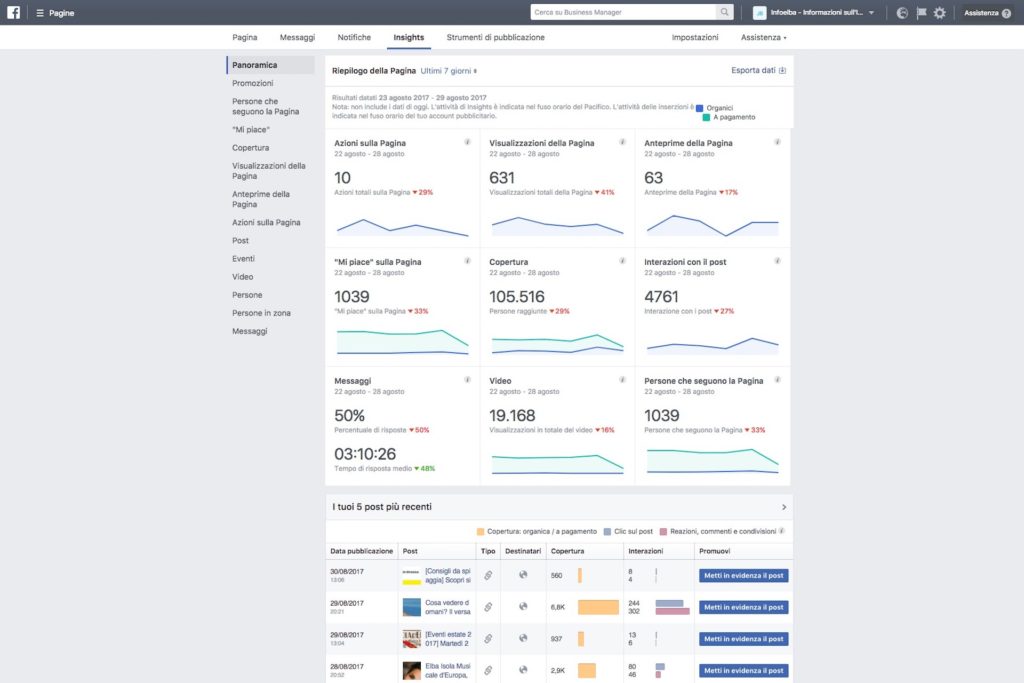Viewport: 1024px width, 683px height.
Task: Open the globe notifications icon
Action: coord(902,13)
